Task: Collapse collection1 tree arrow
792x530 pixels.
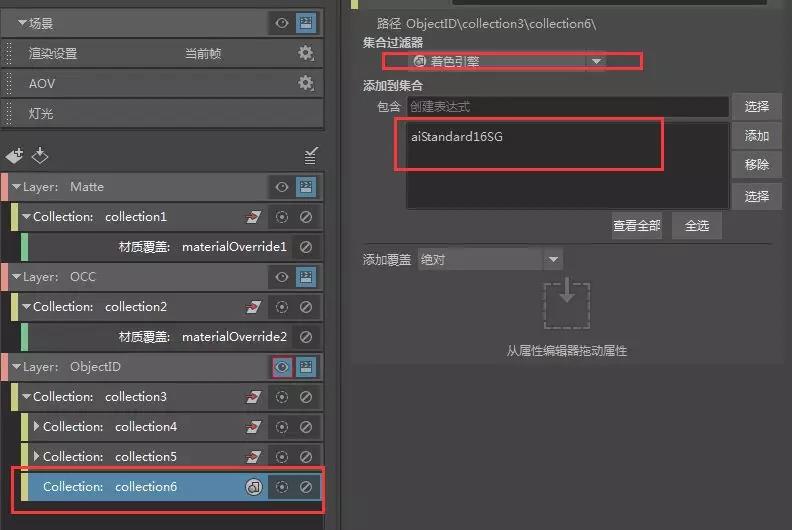Action: tap(26, 217)
